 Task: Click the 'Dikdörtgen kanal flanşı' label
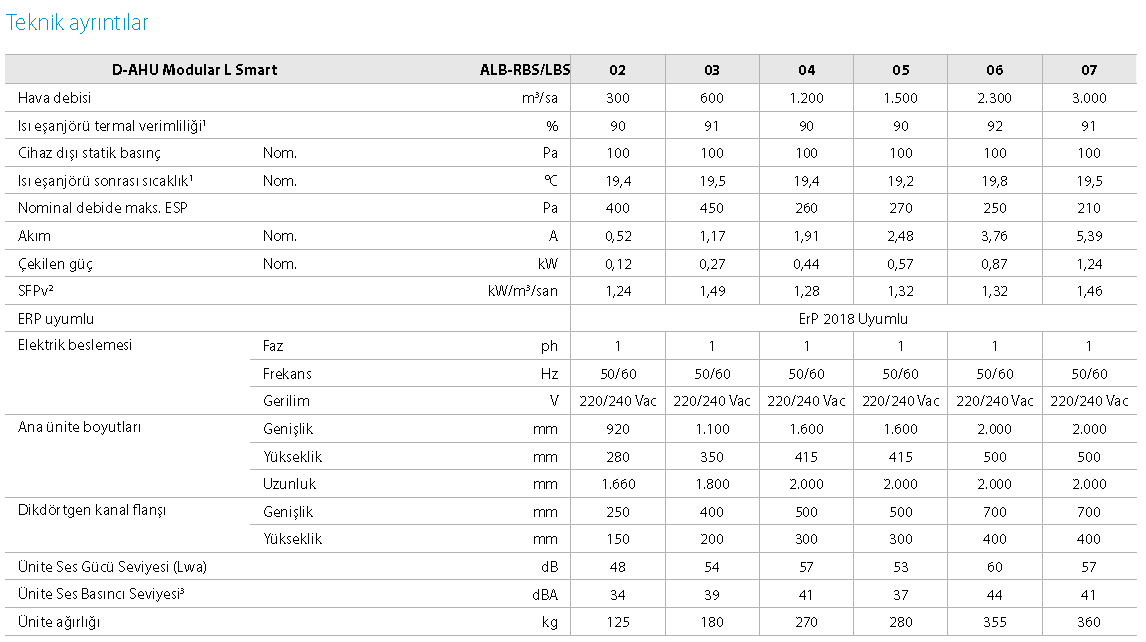click(x=92, y=510)
